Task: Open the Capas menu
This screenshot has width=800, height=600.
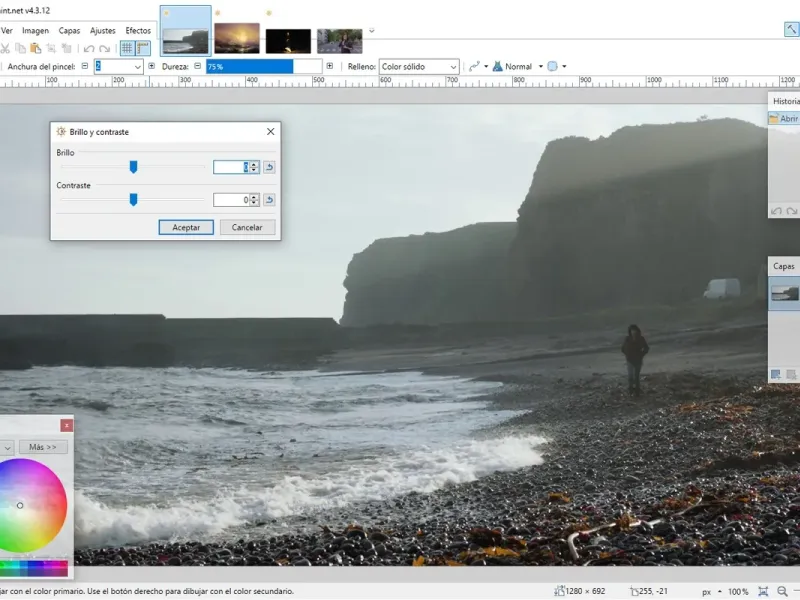Action: pos(69,31)
